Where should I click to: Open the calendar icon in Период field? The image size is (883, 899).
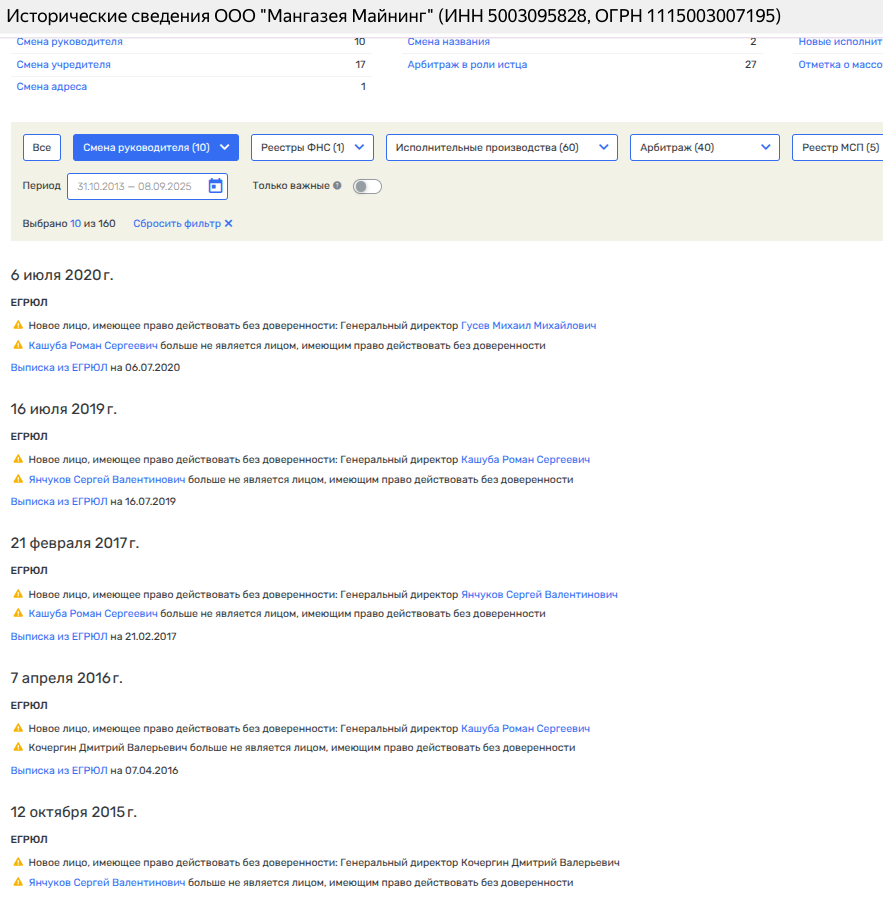(x=215, y=186)
